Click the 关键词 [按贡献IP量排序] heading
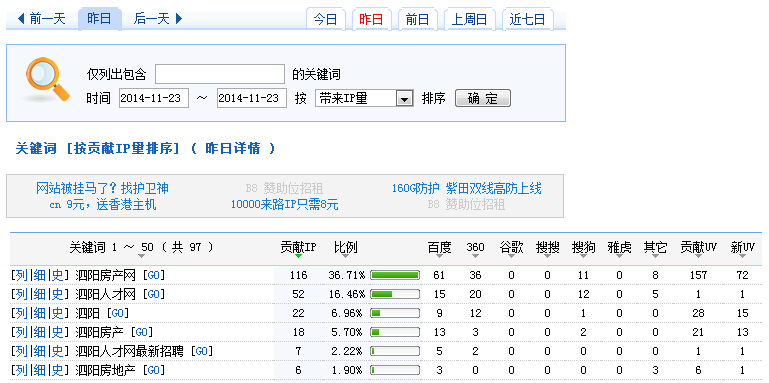Viewport: 769px width, 383px height. coord(97,149)
